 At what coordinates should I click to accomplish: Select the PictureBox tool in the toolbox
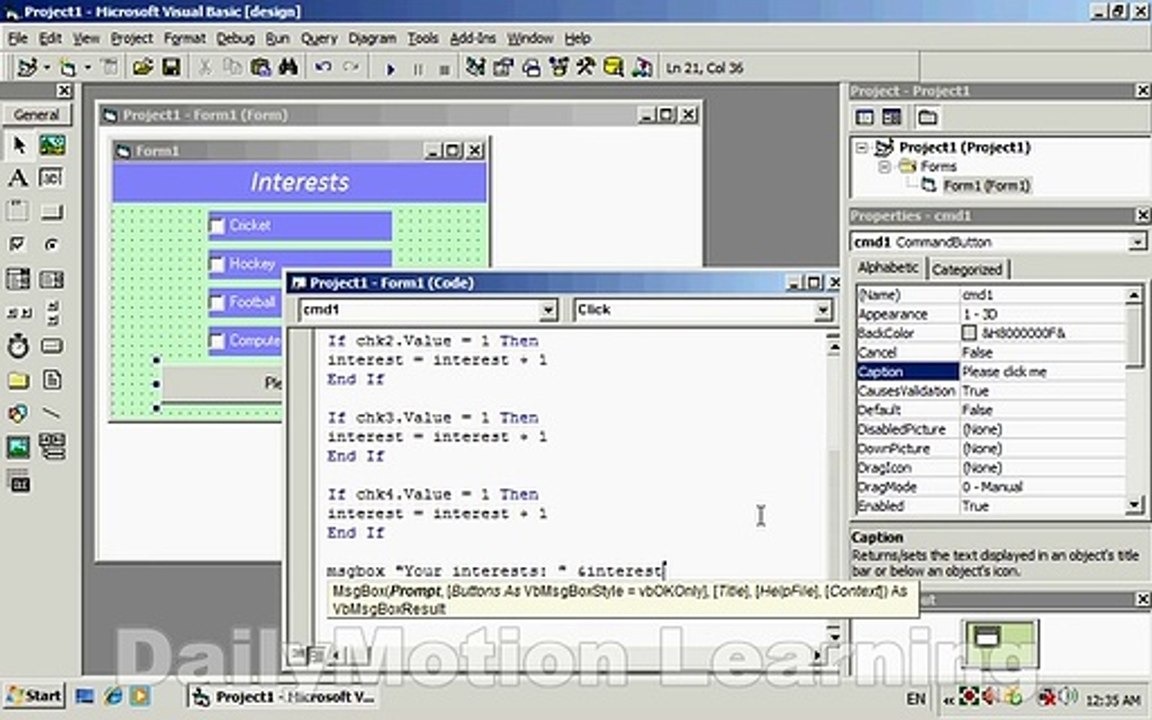pos(51,145)
